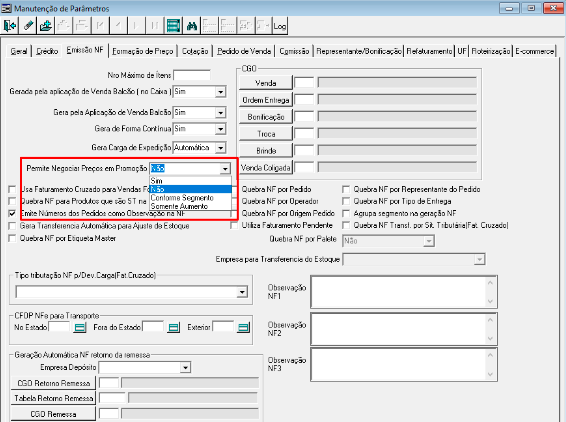Collapse Permite Negociar Preços em Promoção dropdown arrow
The image size is (566, 422).
[225, 169]
